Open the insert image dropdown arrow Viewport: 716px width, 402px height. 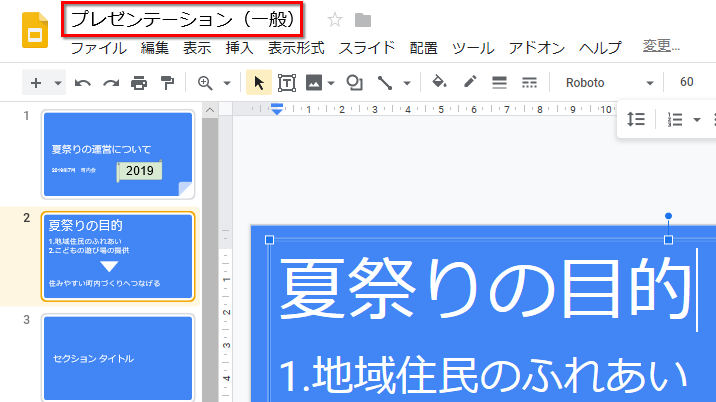click(331, 83)
